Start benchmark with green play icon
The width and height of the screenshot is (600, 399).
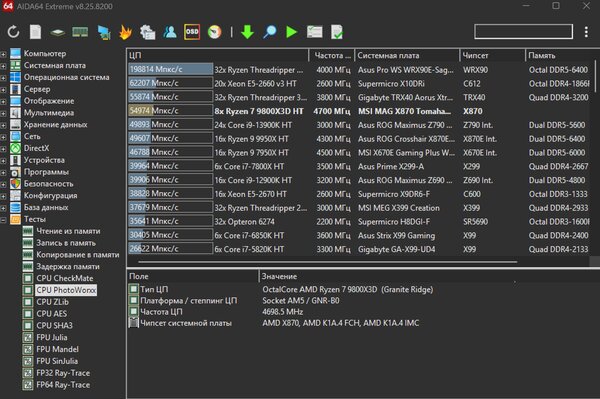click(x=292, y=32)
